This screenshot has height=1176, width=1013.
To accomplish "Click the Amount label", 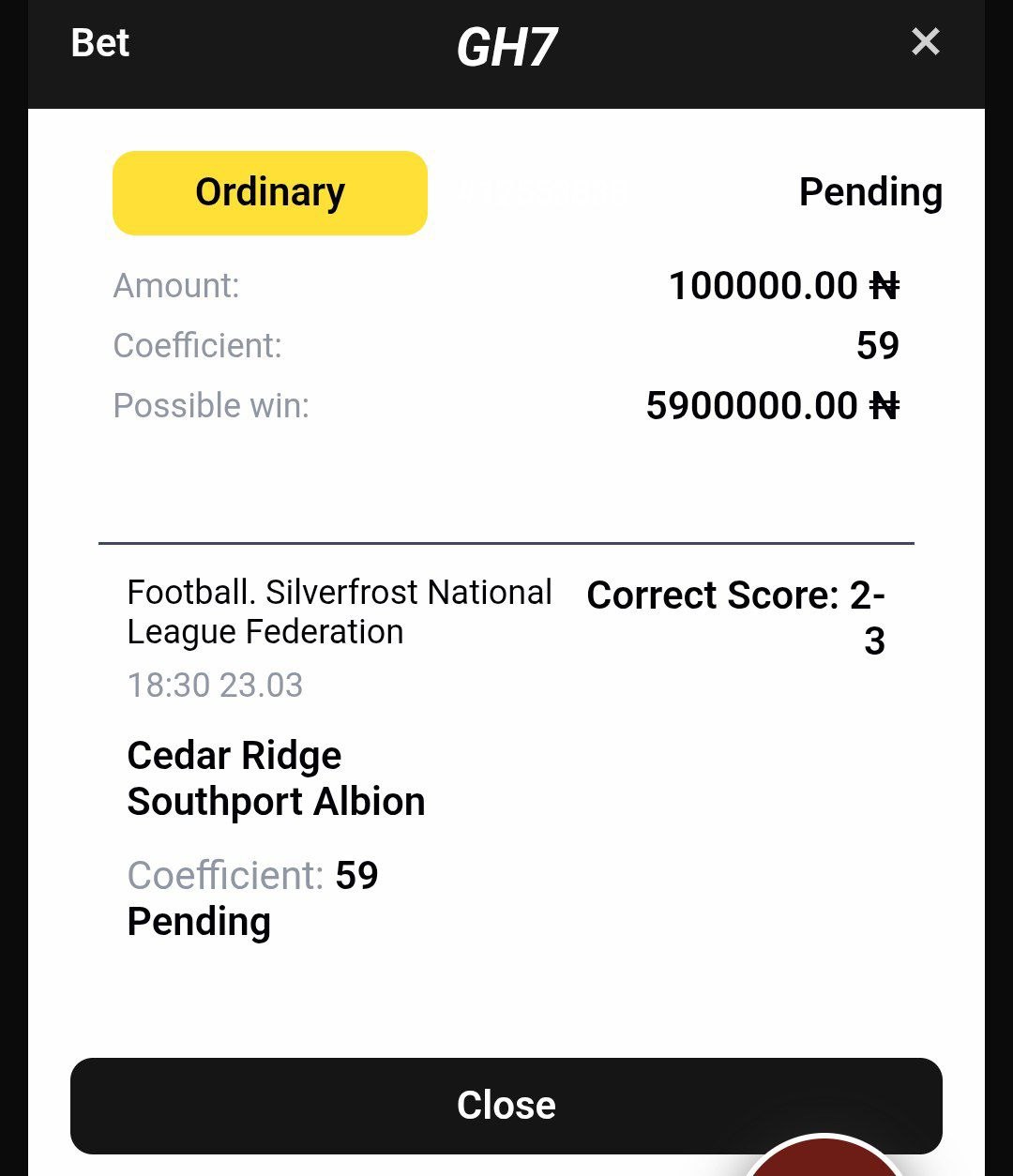I will tap(176, 286).
